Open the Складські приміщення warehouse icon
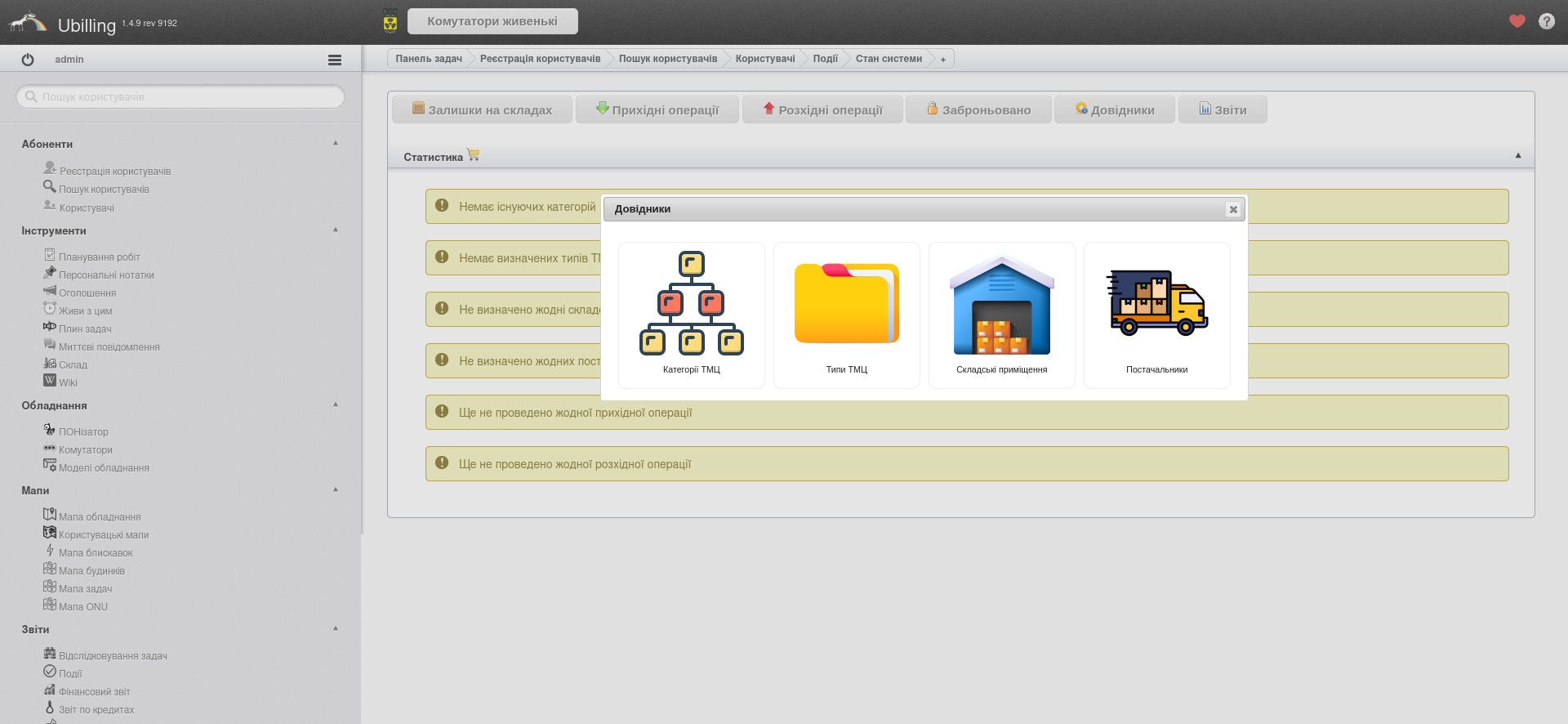Screen dimensions: 1568x724 pos(1001,305)
